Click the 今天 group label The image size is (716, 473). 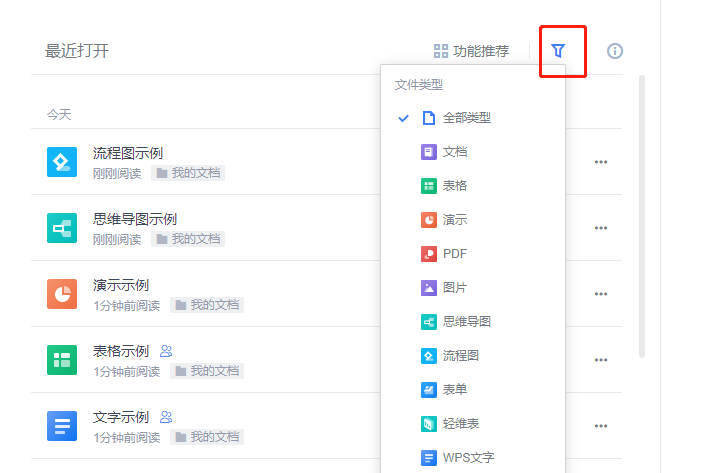59,114
